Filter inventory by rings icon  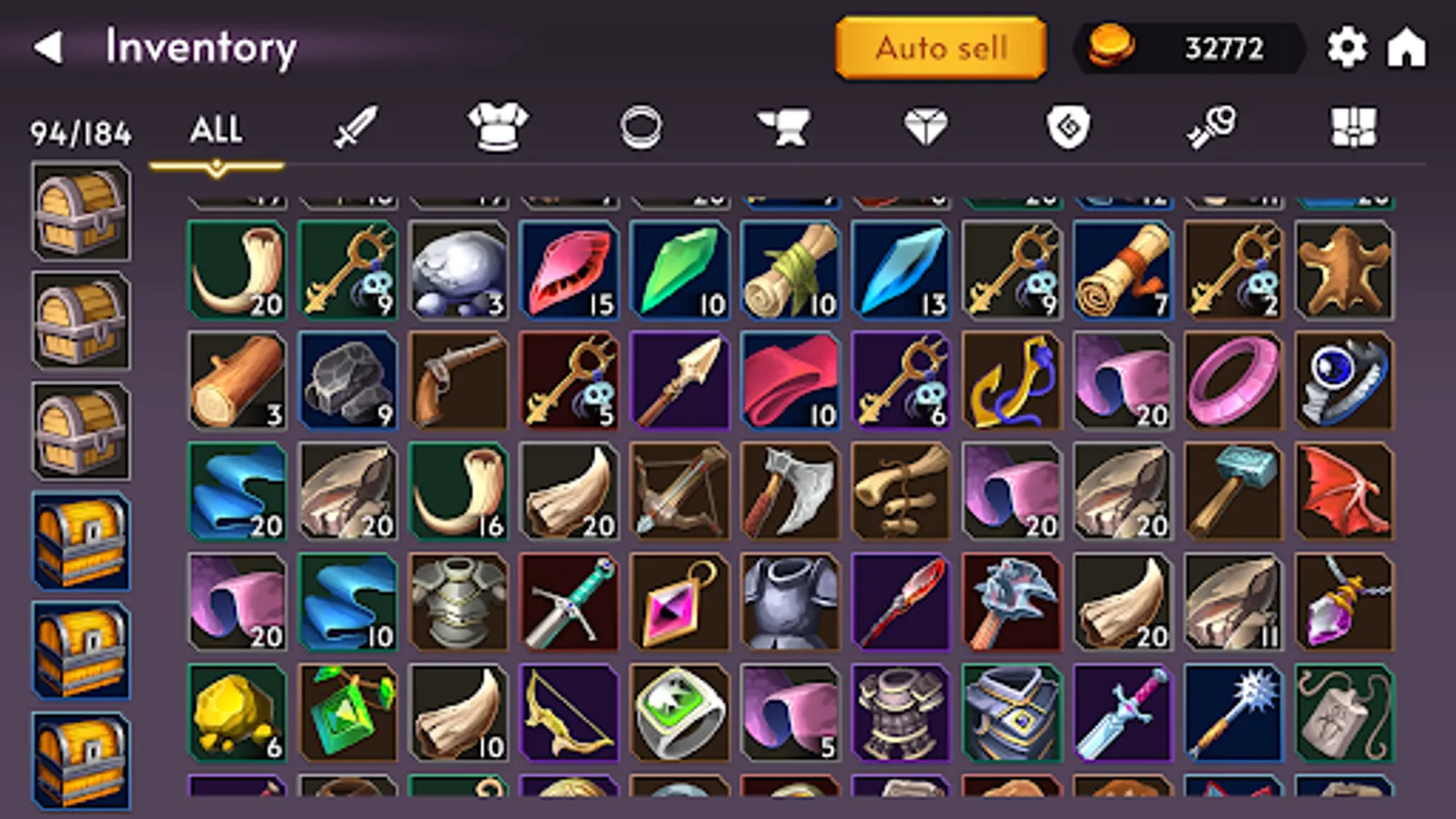(641, 127)
